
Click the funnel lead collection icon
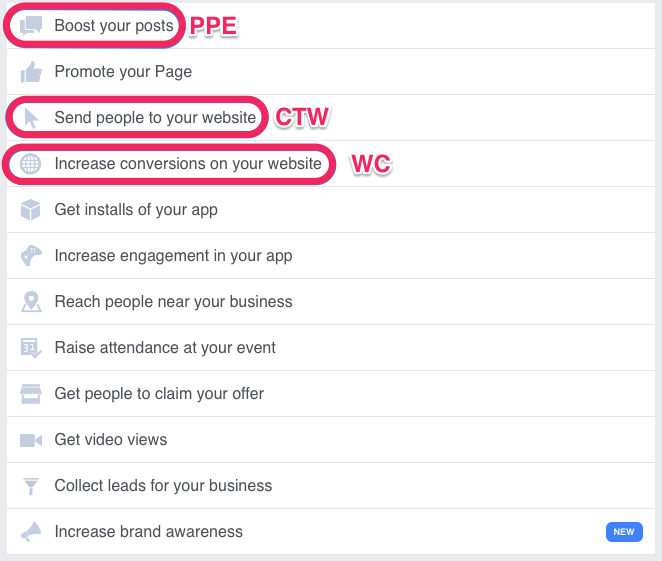point(31,486)
